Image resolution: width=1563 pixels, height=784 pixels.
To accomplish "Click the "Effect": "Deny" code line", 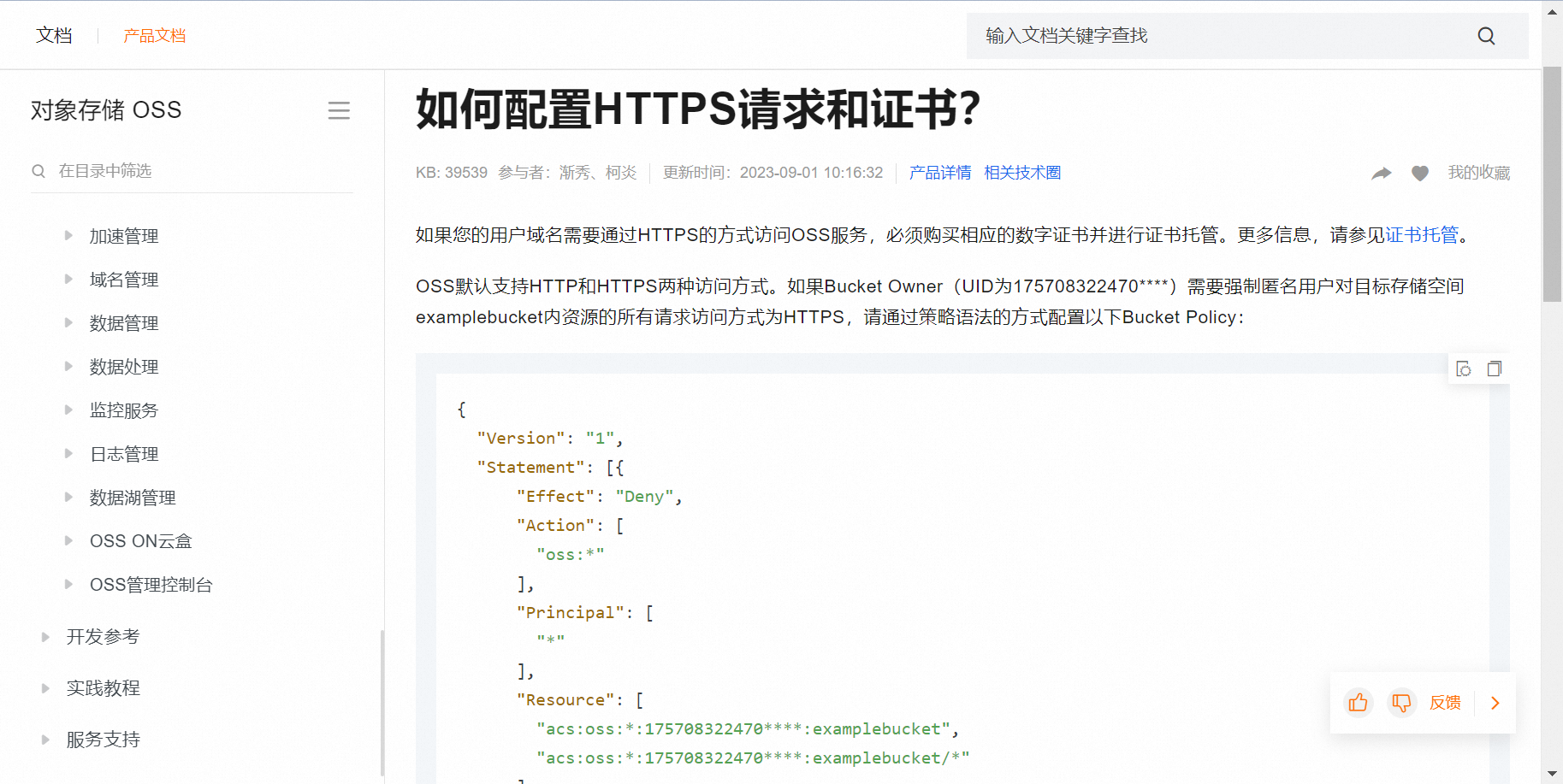I will (x=599, y=497).
